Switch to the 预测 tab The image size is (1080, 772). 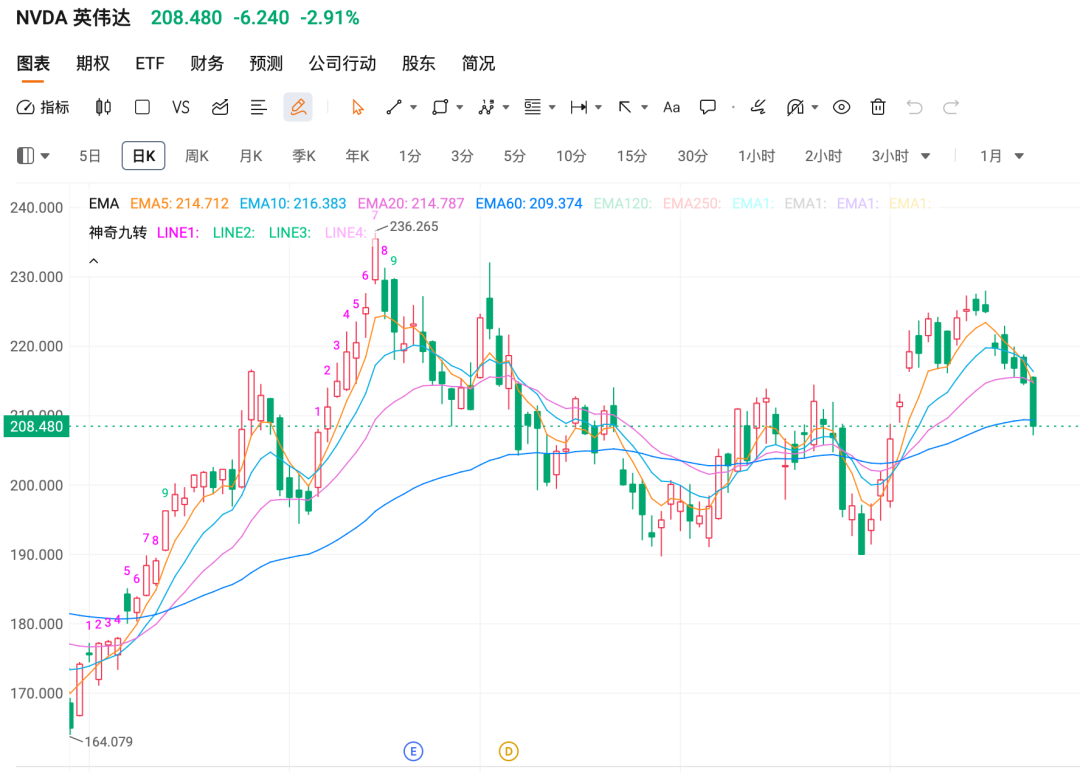pos(267,63)
